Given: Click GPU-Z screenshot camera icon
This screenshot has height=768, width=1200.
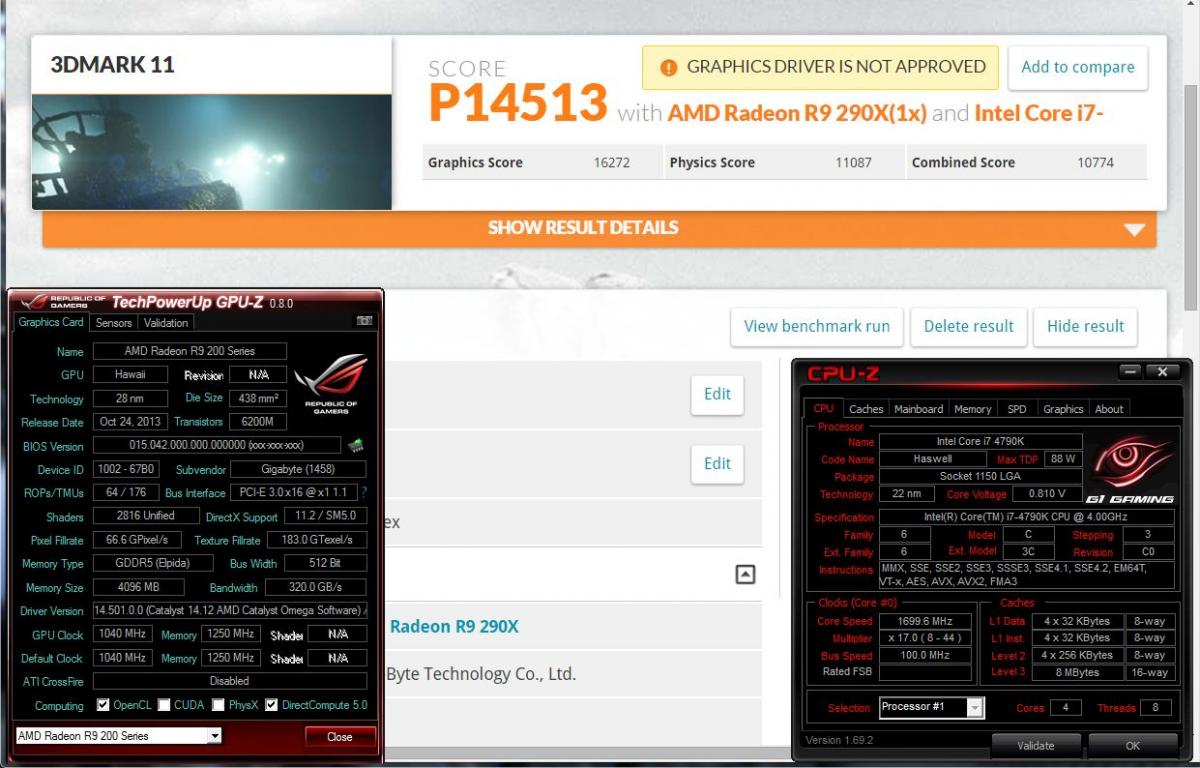Looking at the screenshot, I should (x=364, y=322).
